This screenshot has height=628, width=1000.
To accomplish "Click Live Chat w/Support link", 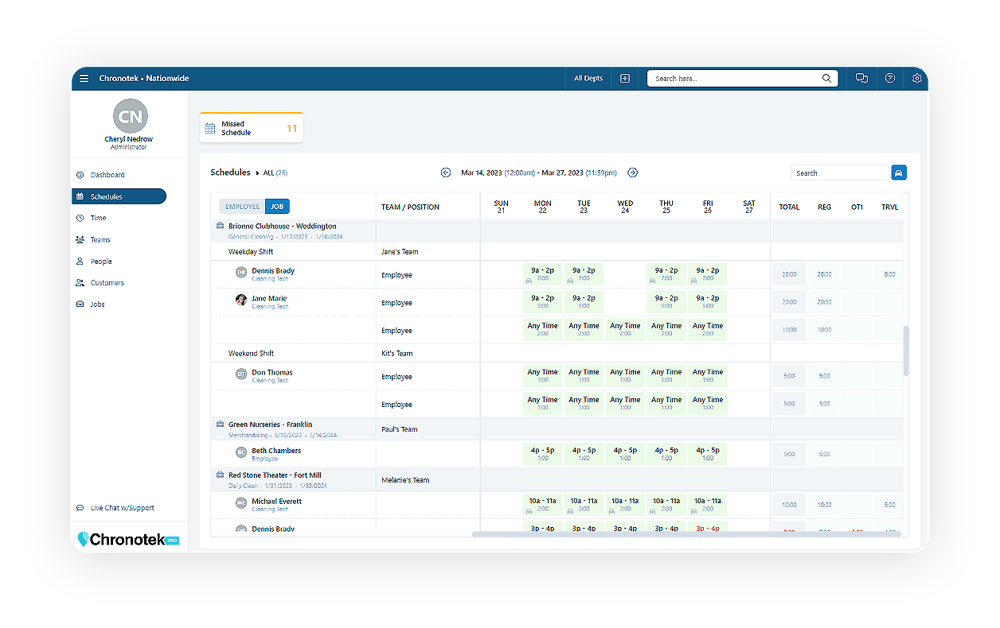I will point(122,508).
